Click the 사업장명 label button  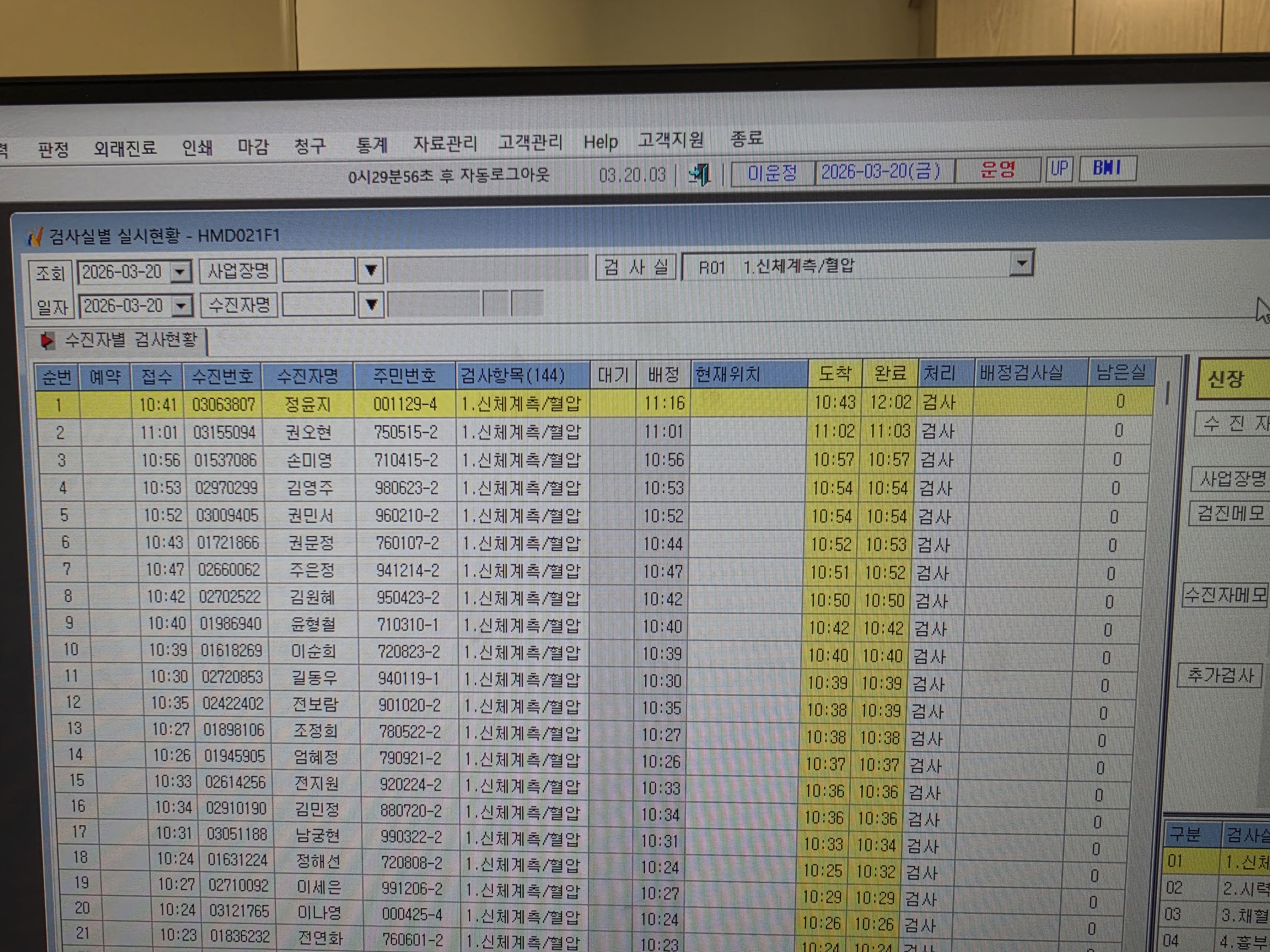pyautogui.click(x=238, y=271)
